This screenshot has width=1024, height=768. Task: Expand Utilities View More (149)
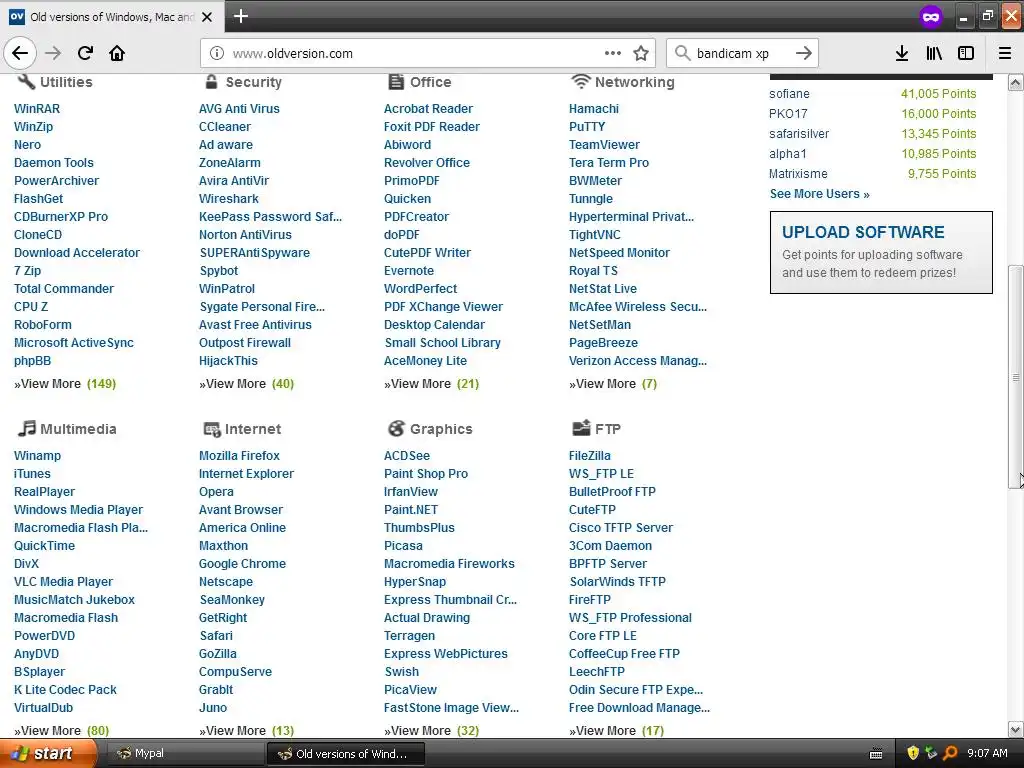(65, 383)
